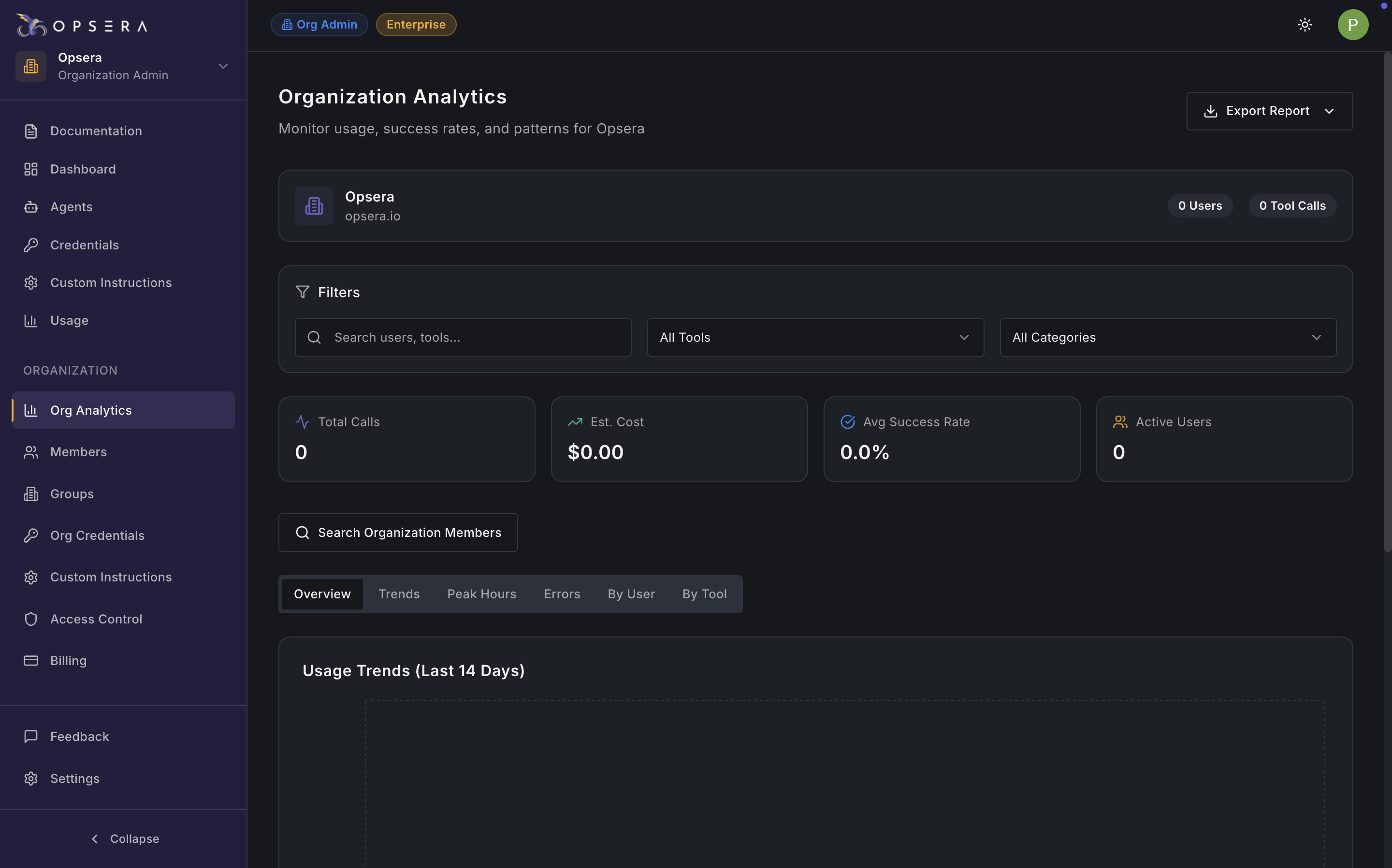Open the All Tools dropdown
1392x868 pixels.
tap(815, 337)
